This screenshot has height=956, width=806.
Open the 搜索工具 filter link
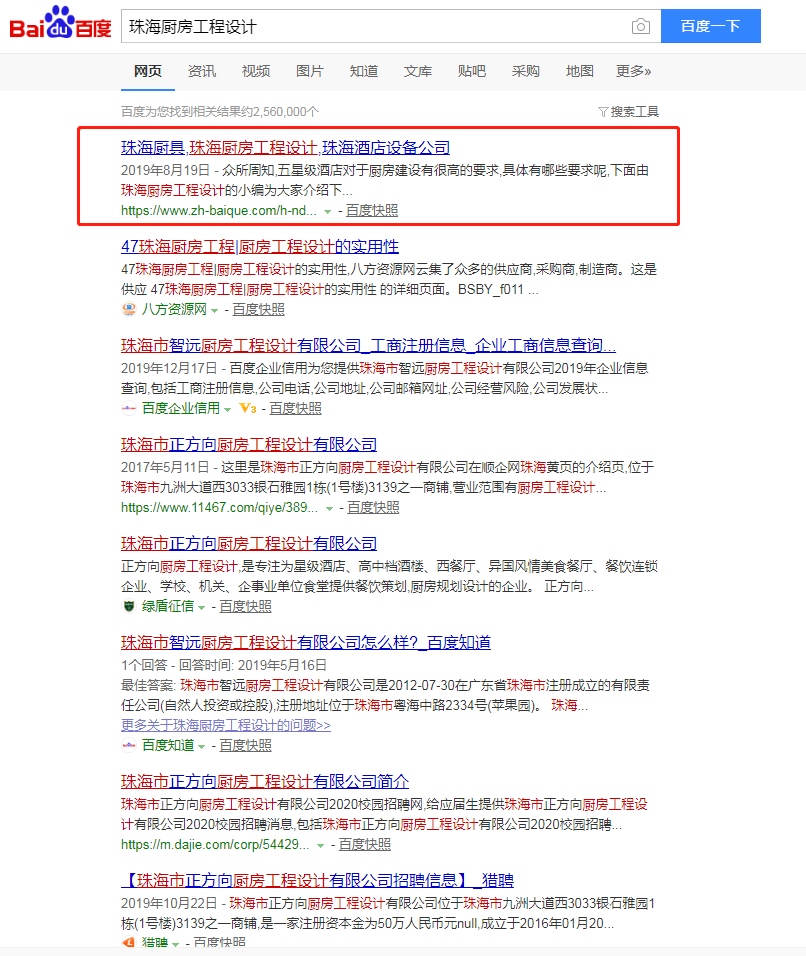click(635, 112)
